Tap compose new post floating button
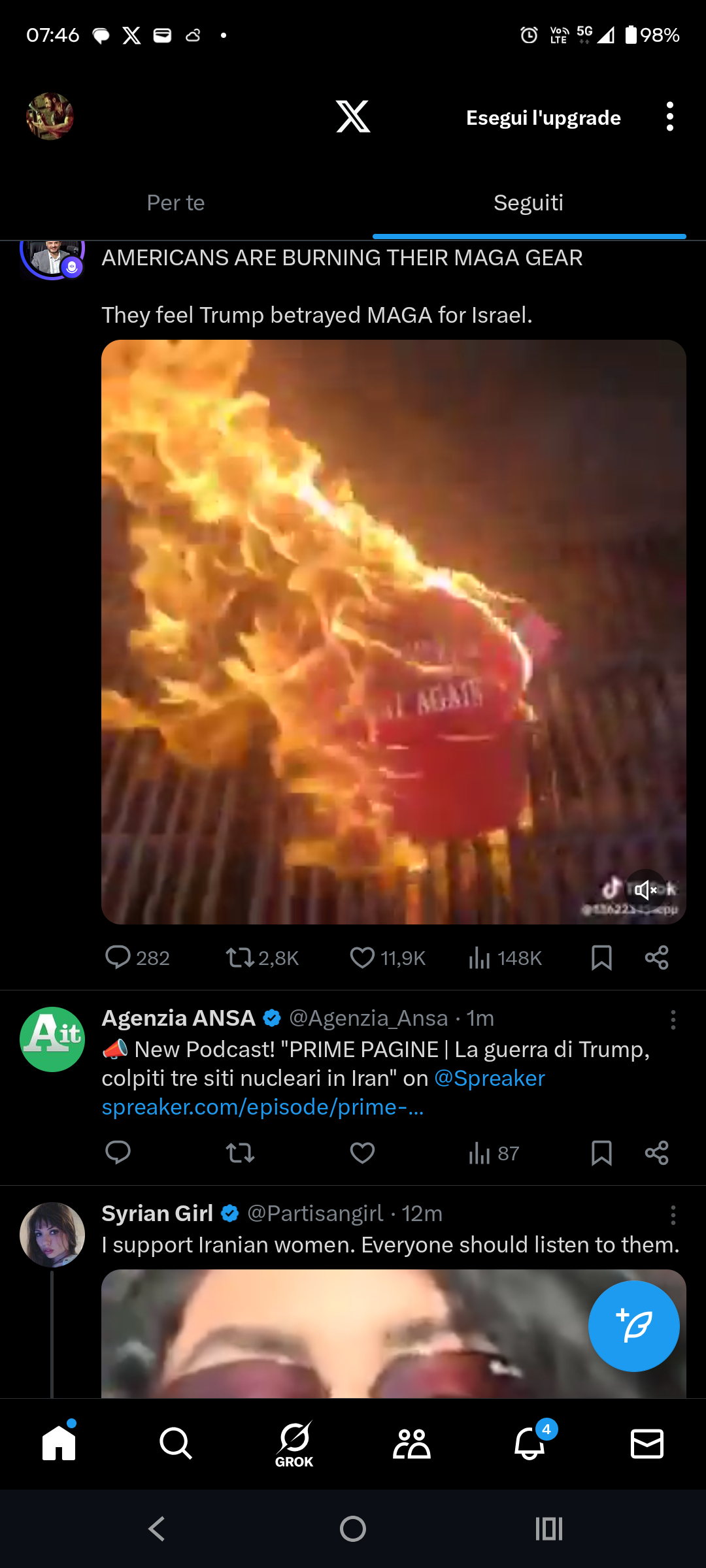Image resolution: width=706 pixels, height=1568 pixels. (x=633, y=1326)
